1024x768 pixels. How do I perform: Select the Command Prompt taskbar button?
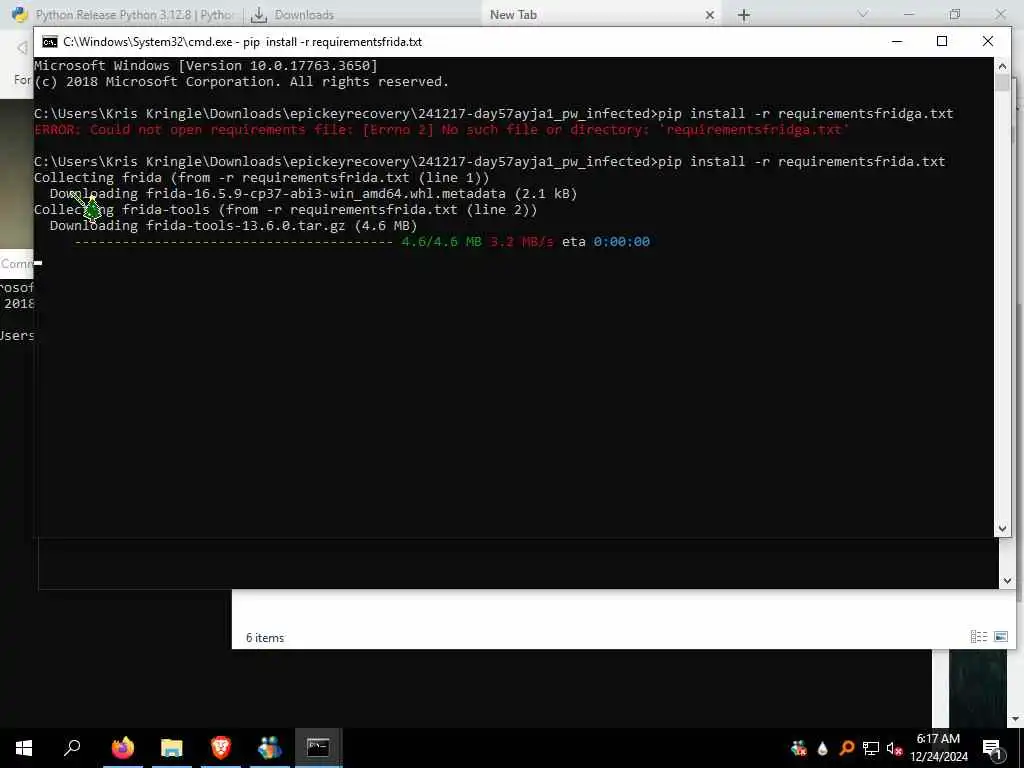point(318,748)
